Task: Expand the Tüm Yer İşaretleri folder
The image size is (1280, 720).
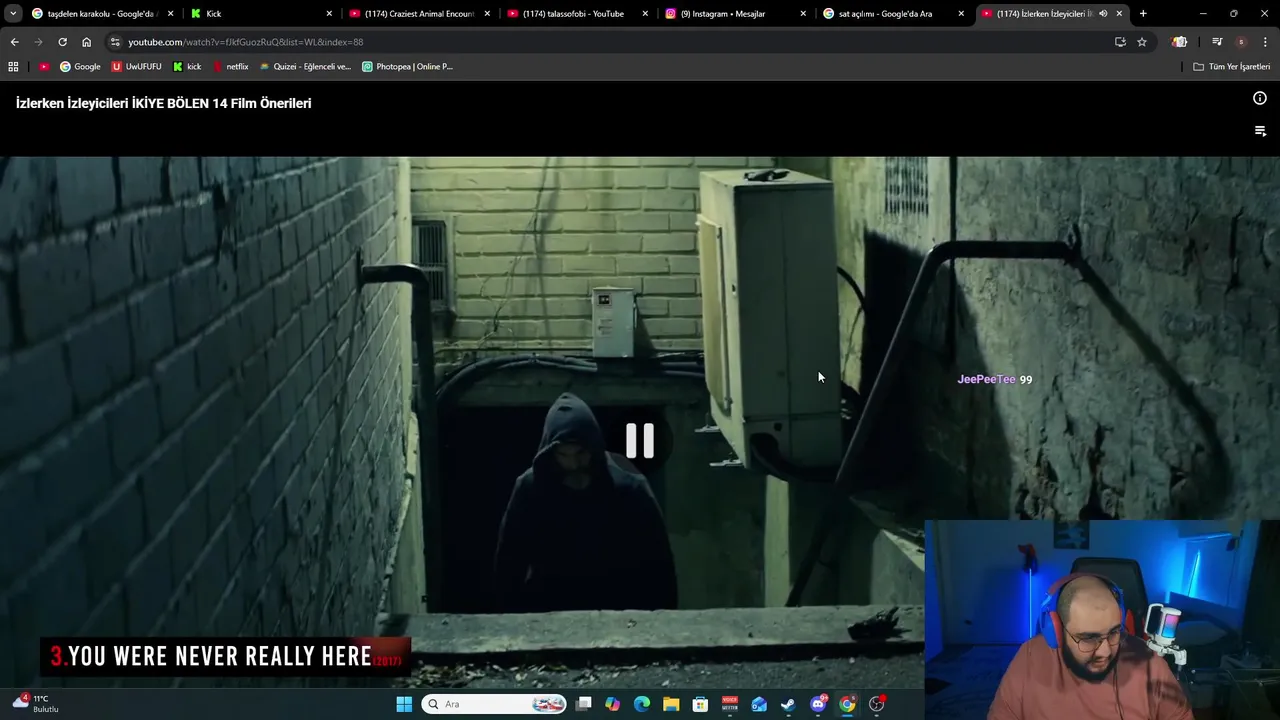Action: (x=1232, y=67)
